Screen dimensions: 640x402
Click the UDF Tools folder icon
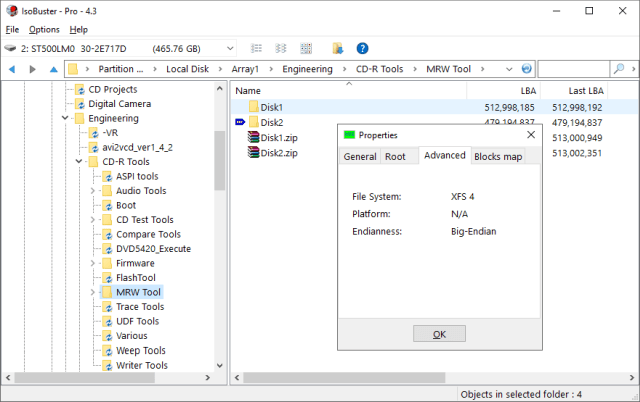click(107, 322)
